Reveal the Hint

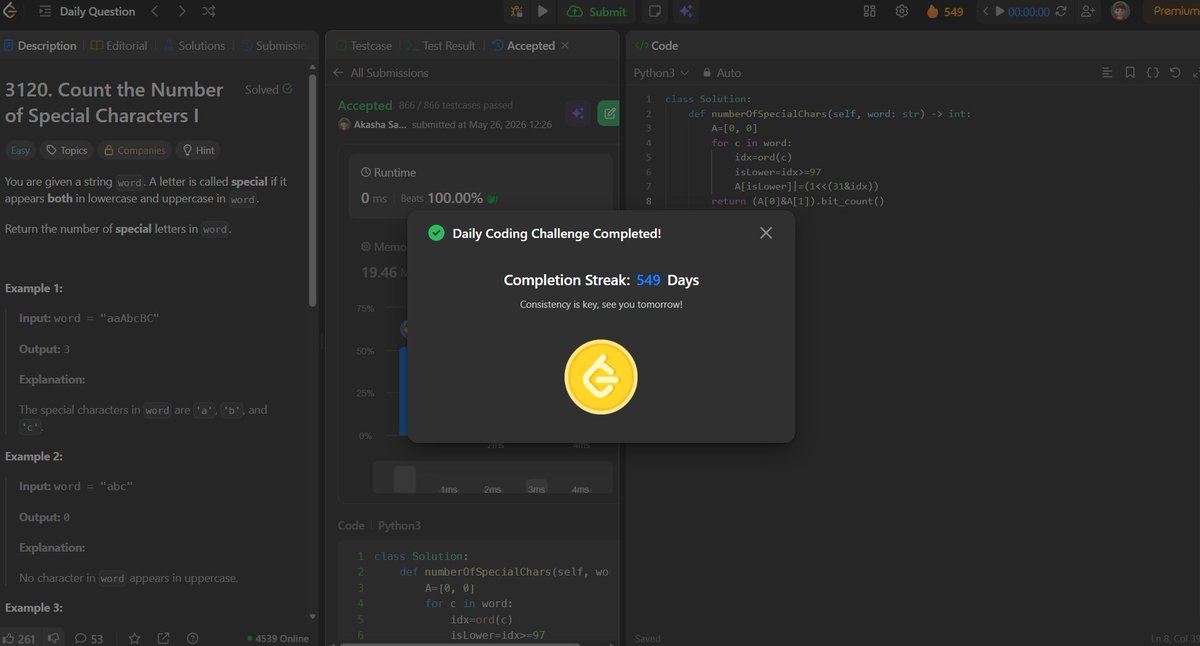(x=197, y=150)
